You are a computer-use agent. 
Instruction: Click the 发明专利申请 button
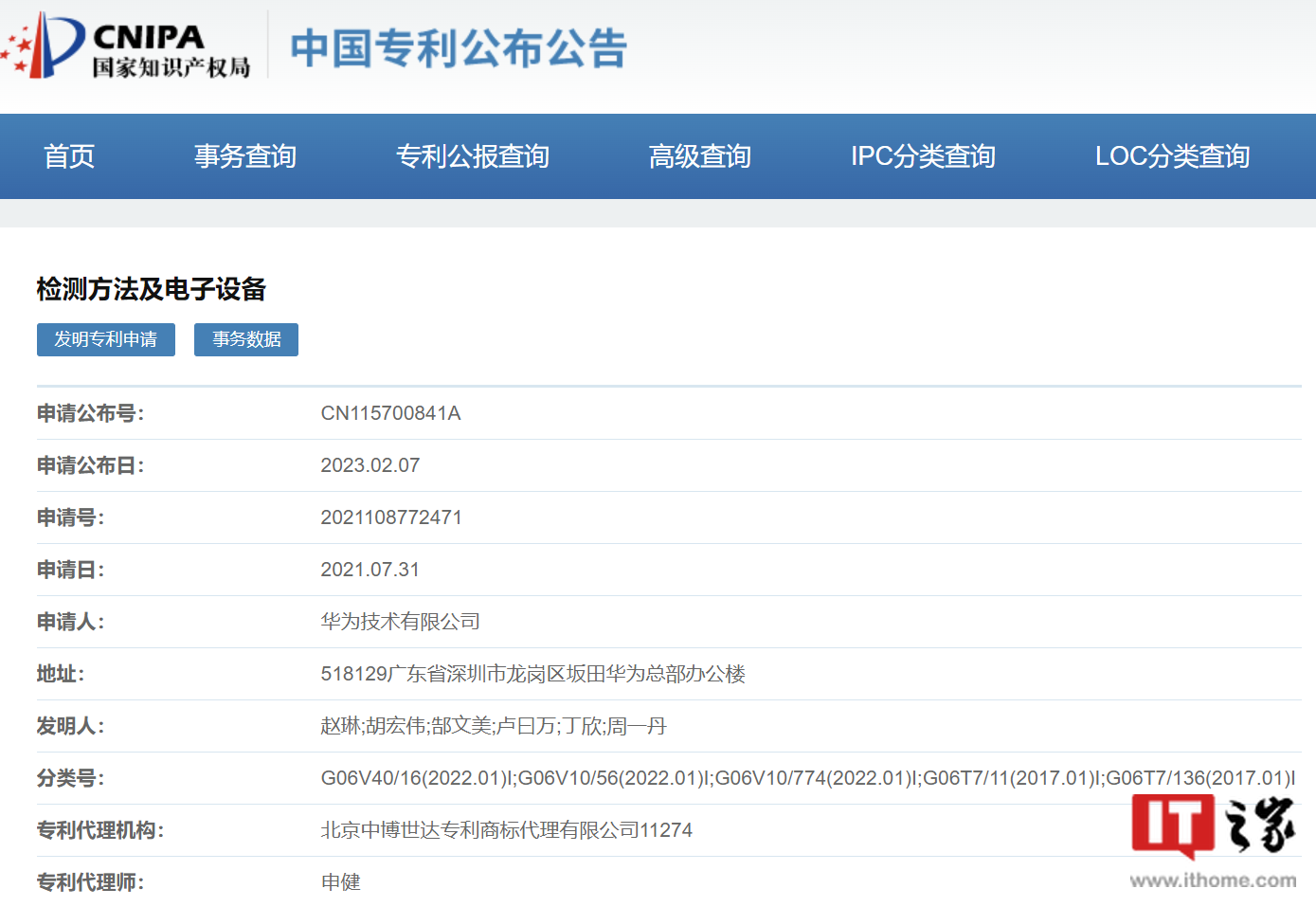coord(106,339)
